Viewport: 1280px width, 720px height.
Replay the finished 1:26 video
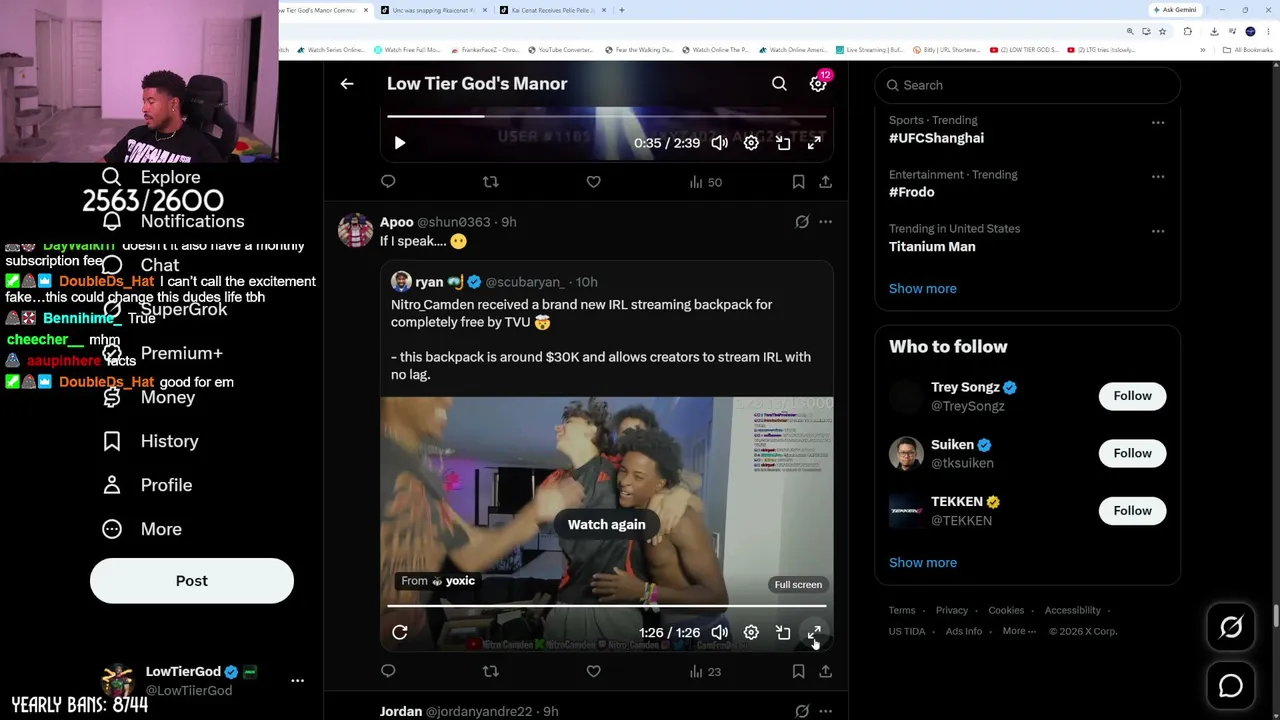coord(399,632)
